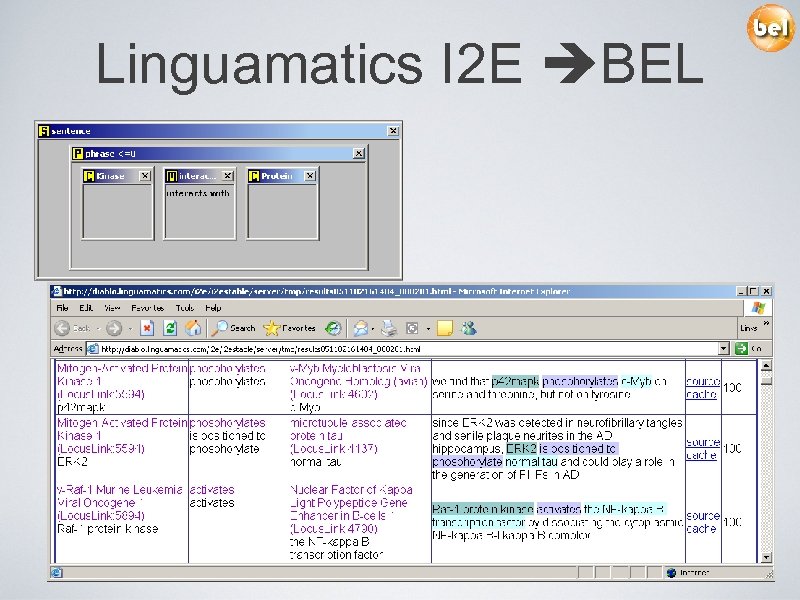Open the Mail button dropdown arrow
The height and width of the screenshot is (600, 800).
coord(372,329)
